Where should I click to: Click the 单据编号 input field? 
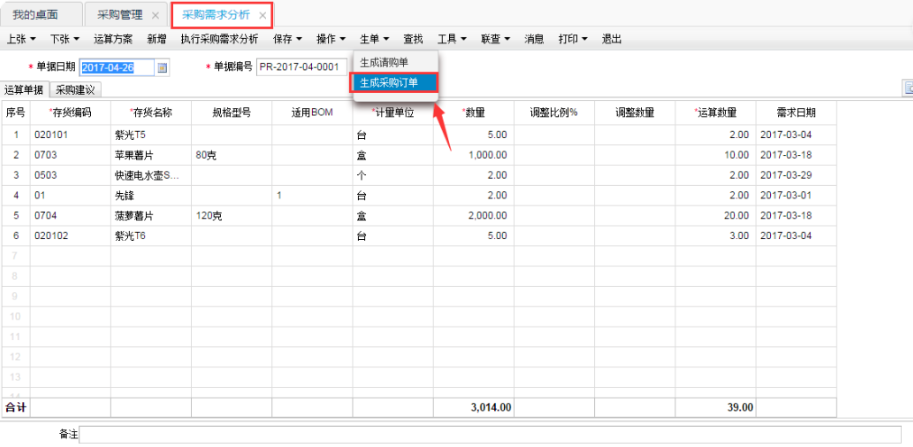[x=302, y=68]
